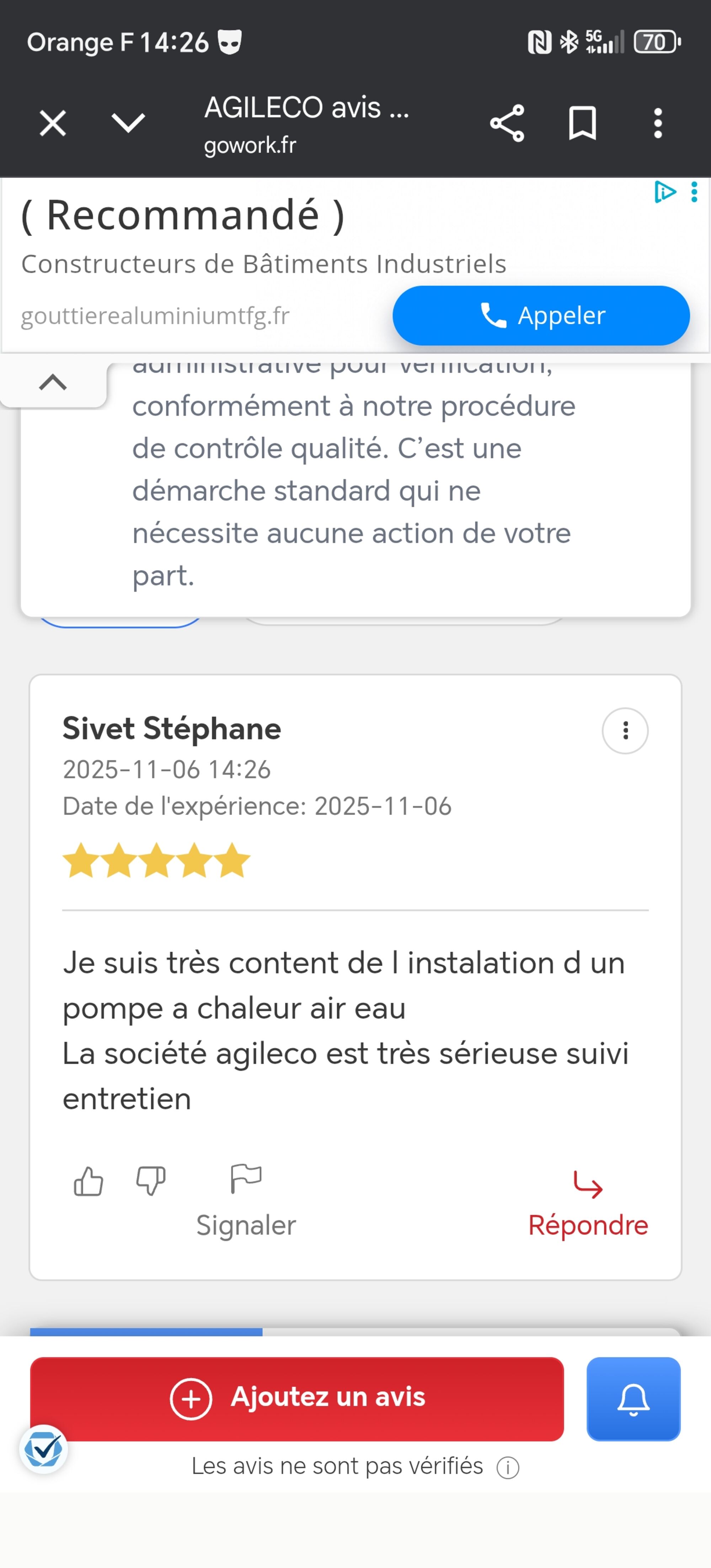Expand the browser tab dropdown chevron
This screenshot has height=1568, width=711.
(x=128, y=124)
